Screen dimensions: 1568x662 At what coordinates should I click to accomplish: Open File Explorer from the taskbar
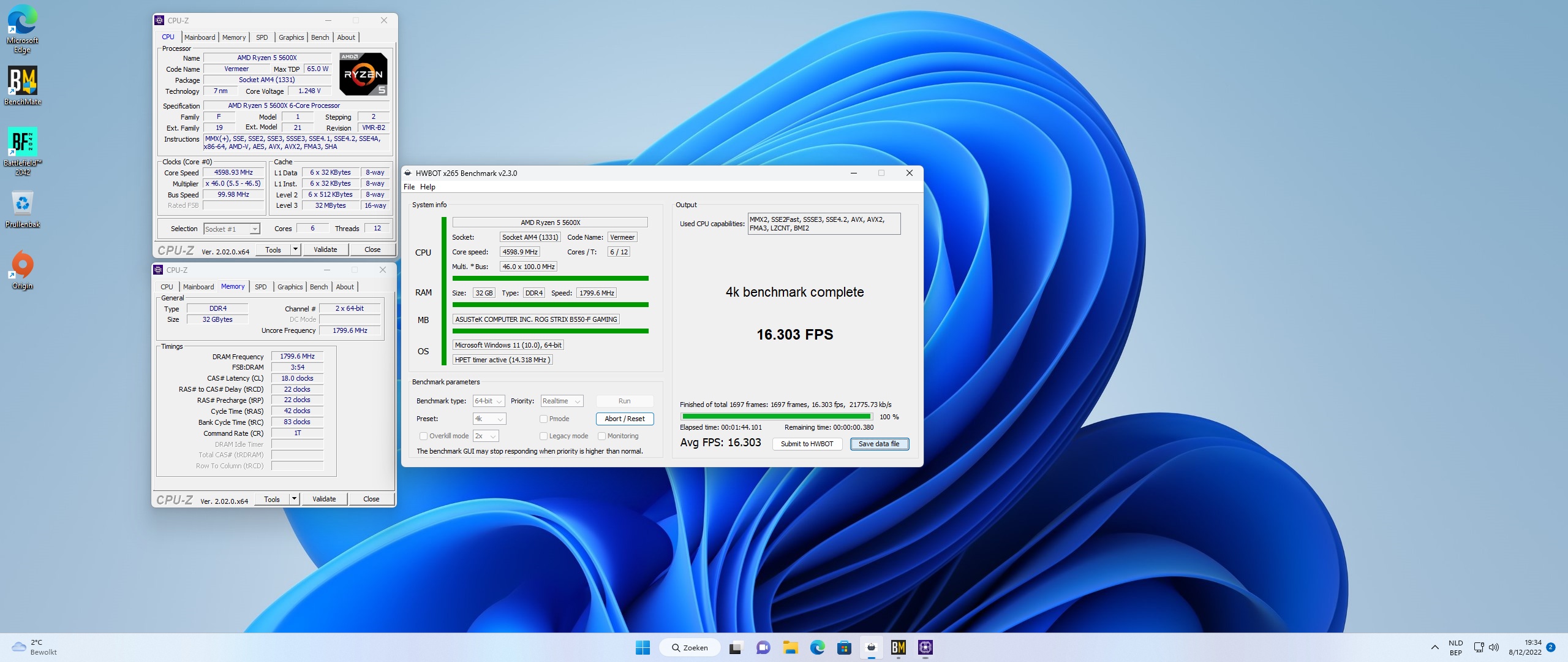(x=790, y=647)
